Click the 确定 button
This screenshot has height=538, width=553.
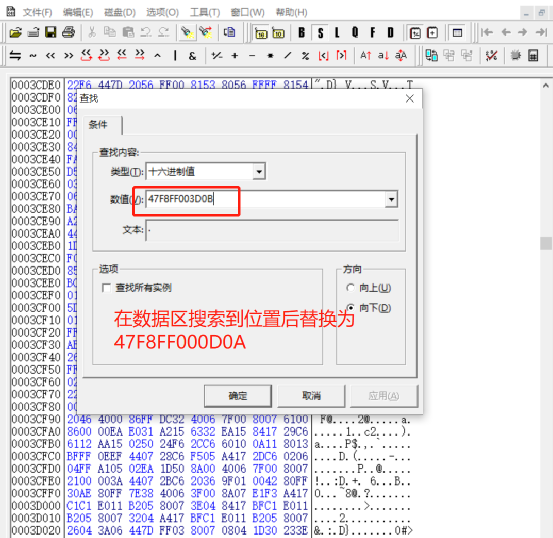[238, 396]
